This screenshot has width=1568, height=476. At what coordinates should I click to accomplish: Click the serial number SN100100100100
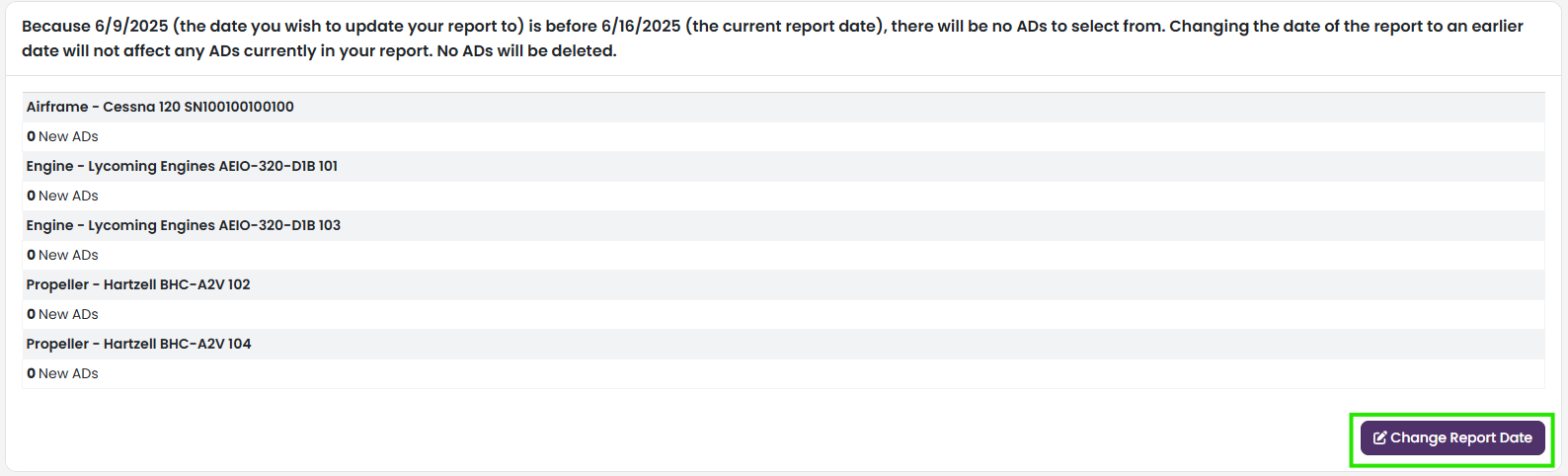click(x=239, y=107)
